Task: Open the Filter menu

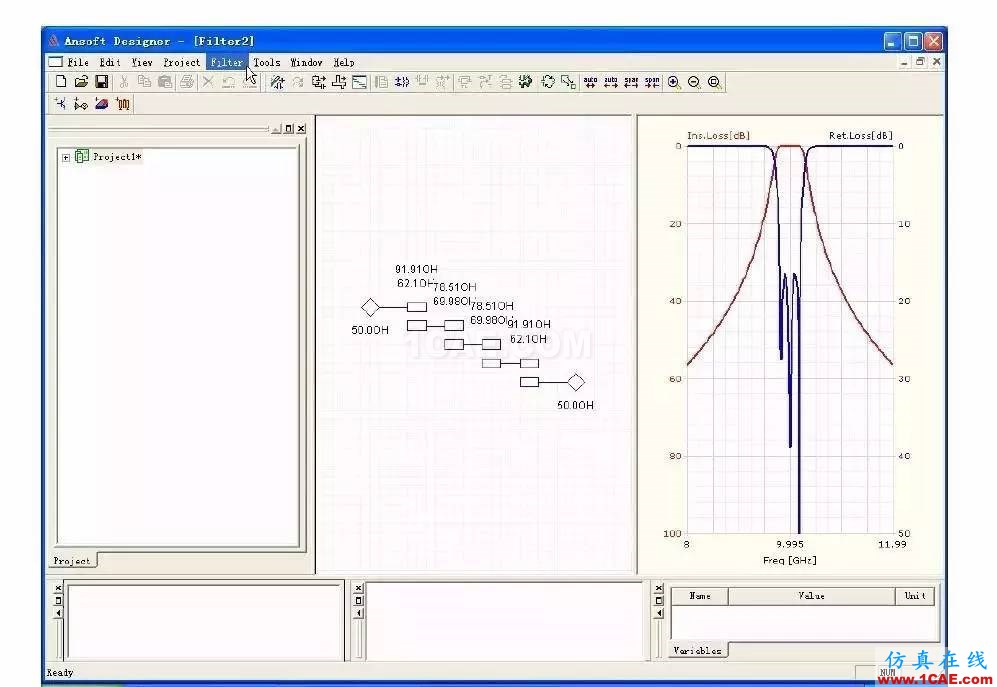Action: tap(226, 62)
